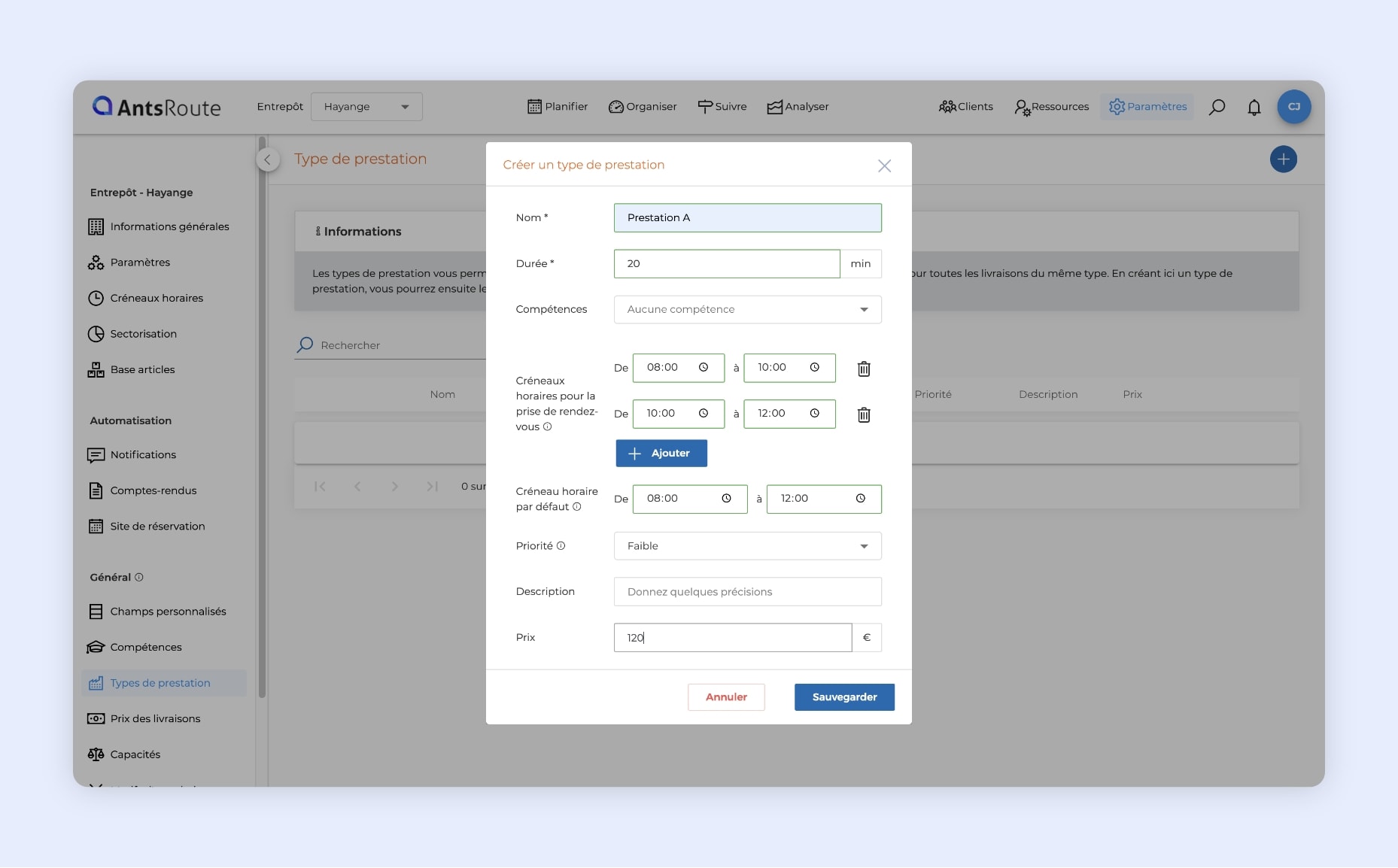Collapse sidebar with the back arrow

click(x=267, y=159)
